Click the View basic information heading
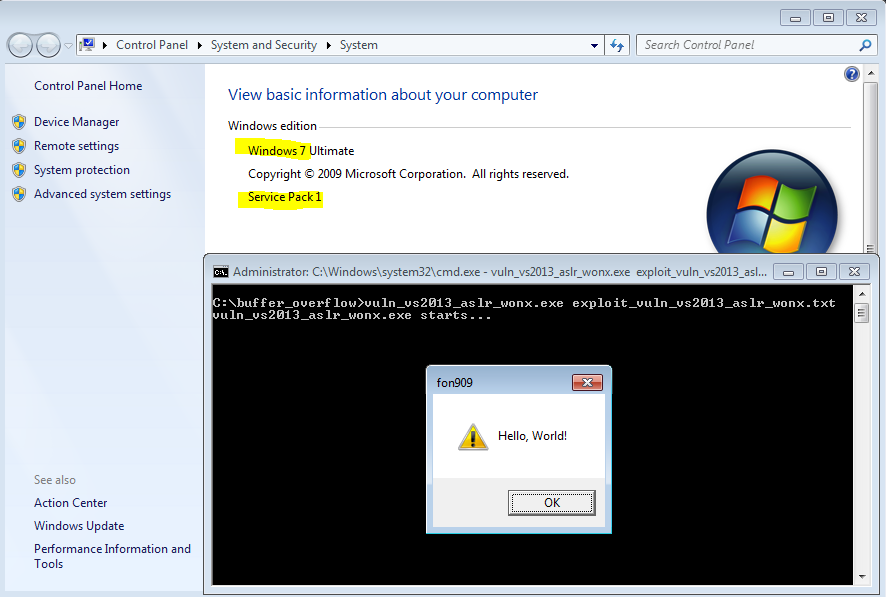Viewport: 886px width, 597px height. 383,95
